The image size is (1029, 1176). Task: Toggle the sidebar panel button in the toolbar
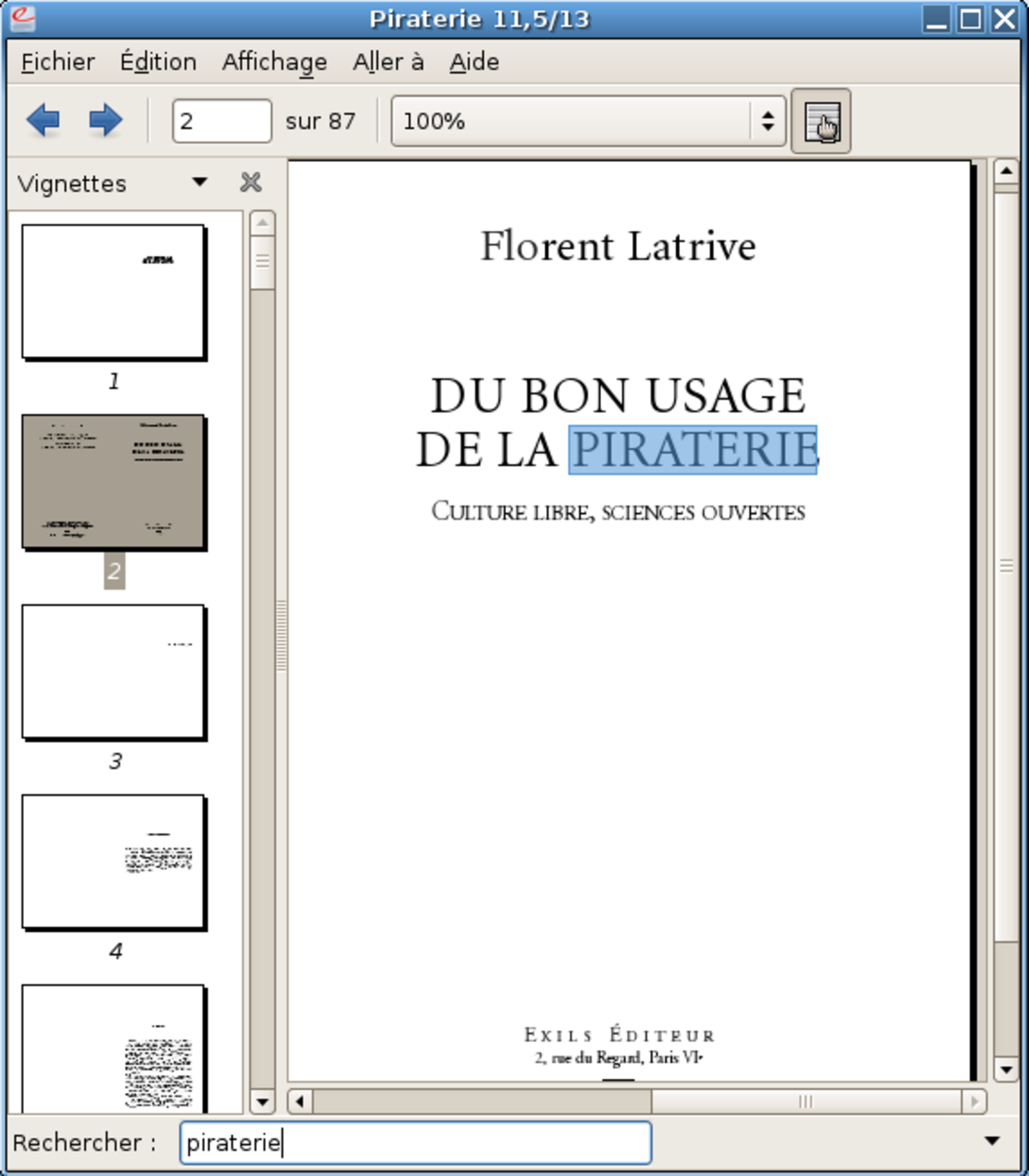821,121
